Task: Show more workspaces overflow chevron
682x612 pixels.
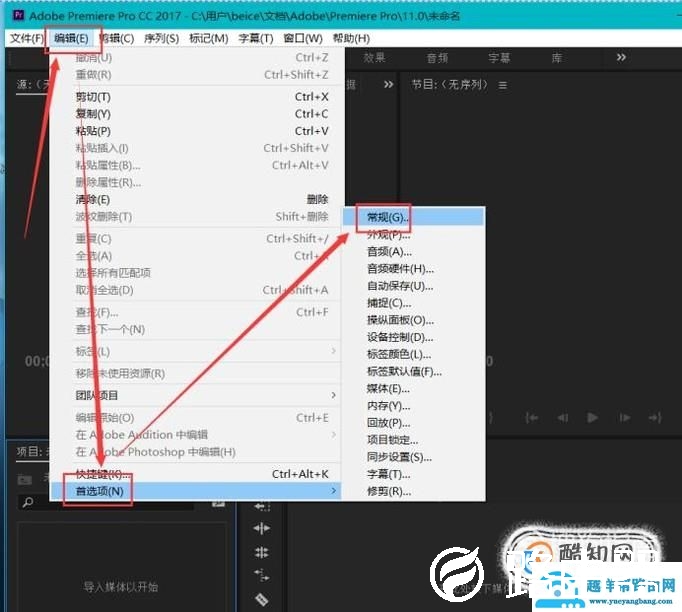Action: point(622,57)
